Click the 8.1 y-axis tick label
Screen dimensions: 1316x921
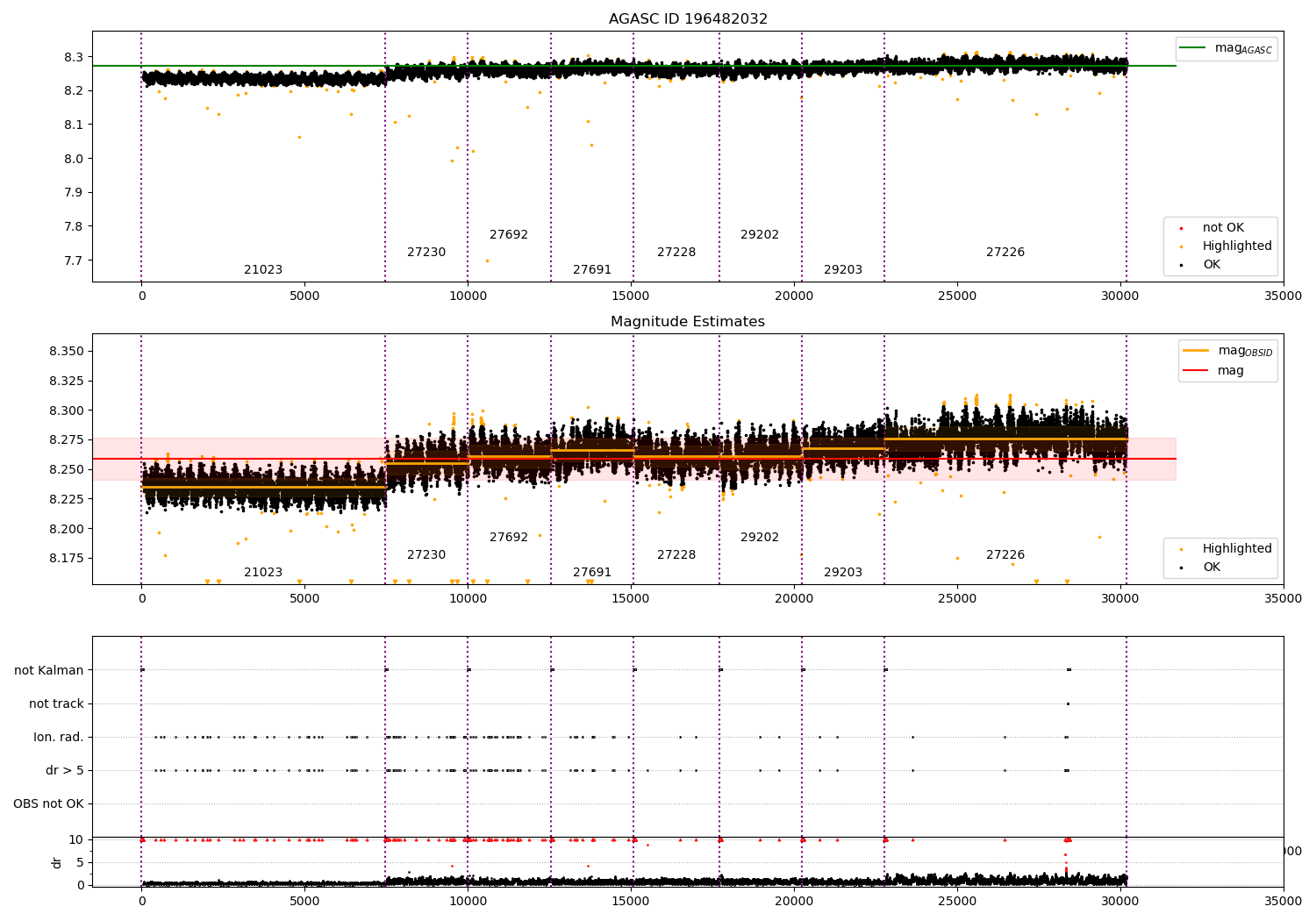coord(74,125)
